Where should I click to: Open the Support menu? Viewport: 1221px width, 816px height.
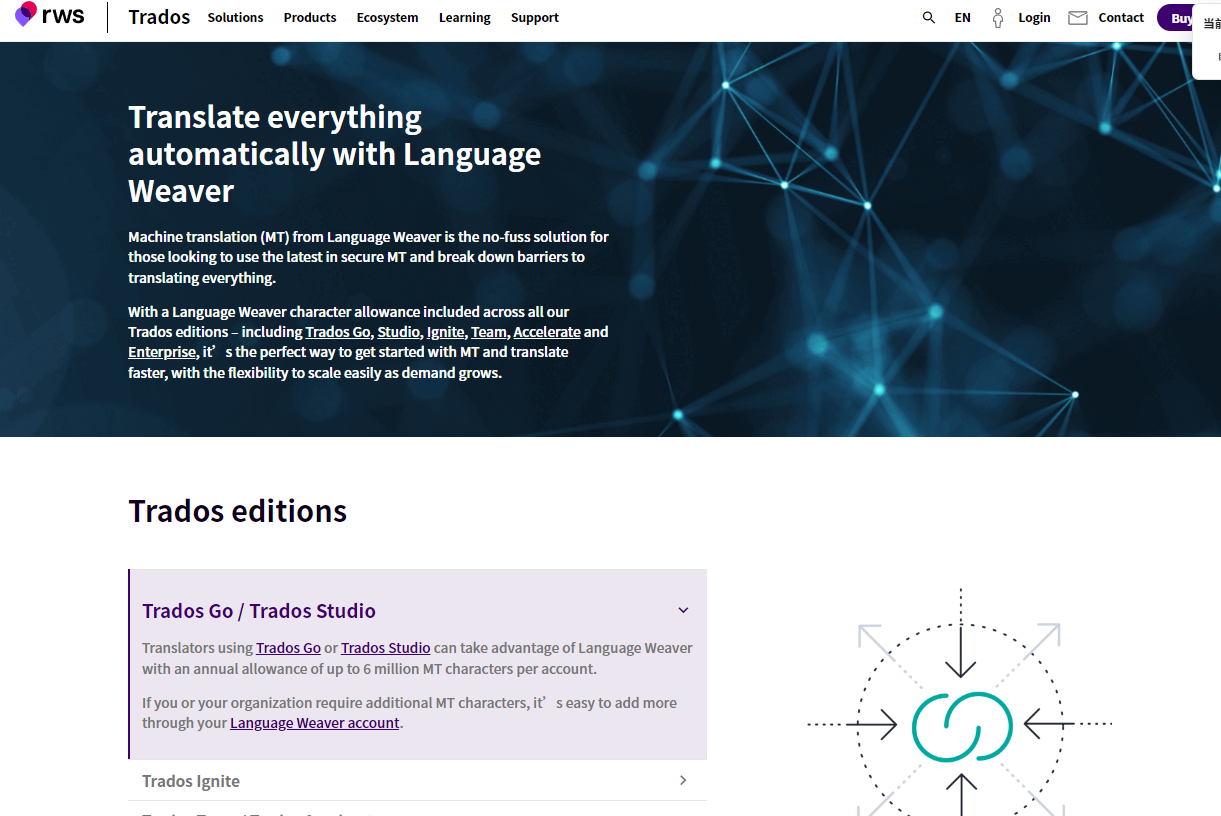click(534, 18)
